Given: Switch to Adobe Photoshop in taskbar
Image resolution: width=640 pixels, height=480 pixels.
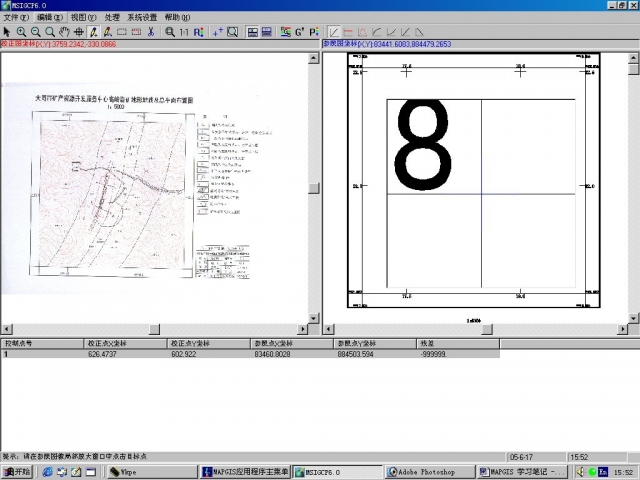Looking at the screenshot, I should click(x=430, y=472).
